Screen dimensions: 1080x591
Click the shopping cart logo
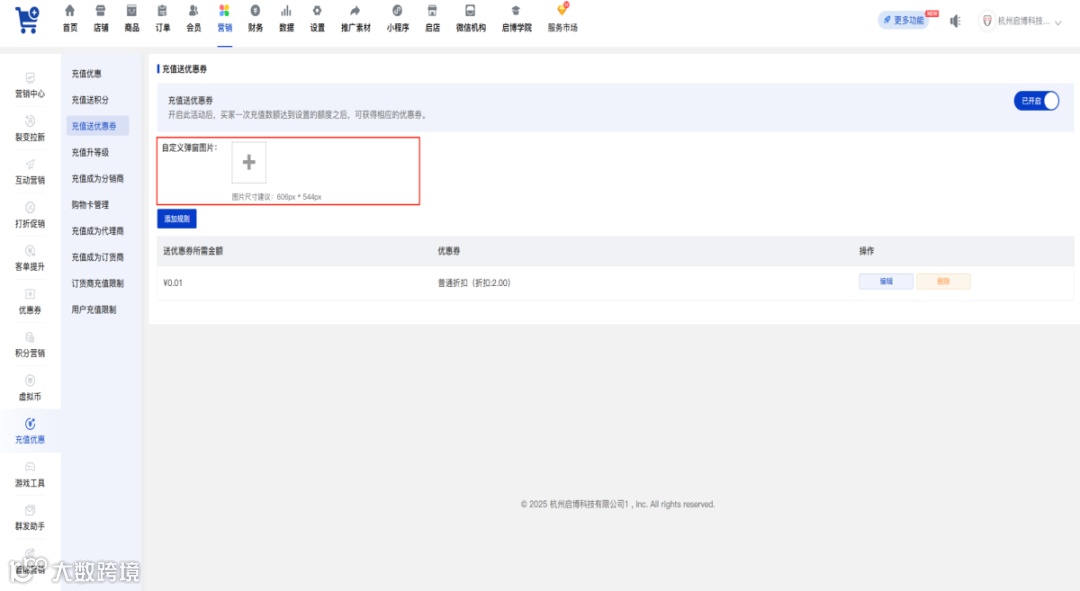28,19
